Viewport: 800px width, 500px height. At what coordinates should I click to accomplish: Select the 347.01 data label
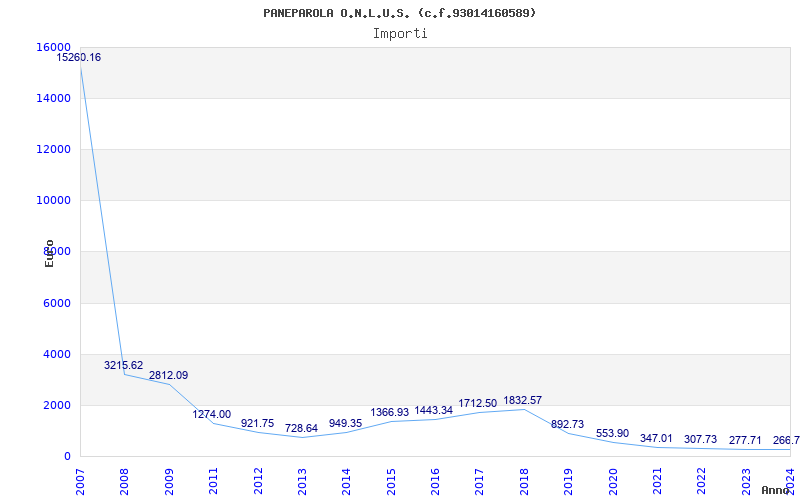656,438
